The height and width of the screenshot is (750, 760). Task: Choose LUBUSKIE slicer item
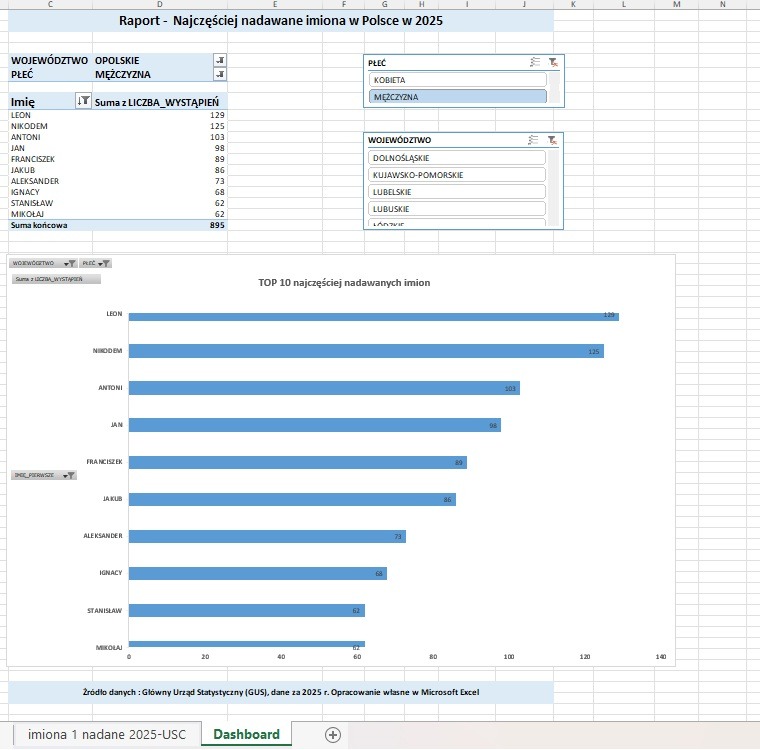click(x=457, y=209)
